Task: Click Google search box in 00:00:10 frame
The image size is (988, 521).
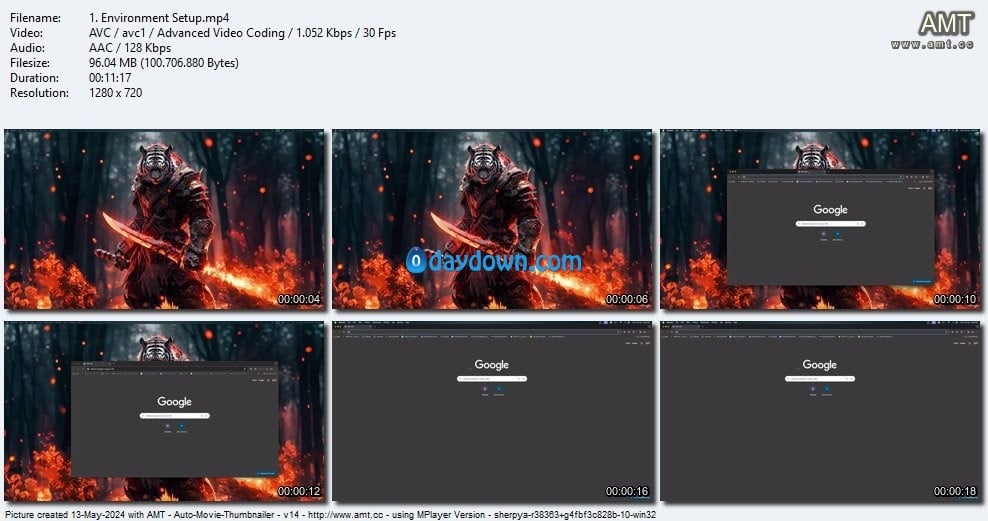Action: (830, 224)
